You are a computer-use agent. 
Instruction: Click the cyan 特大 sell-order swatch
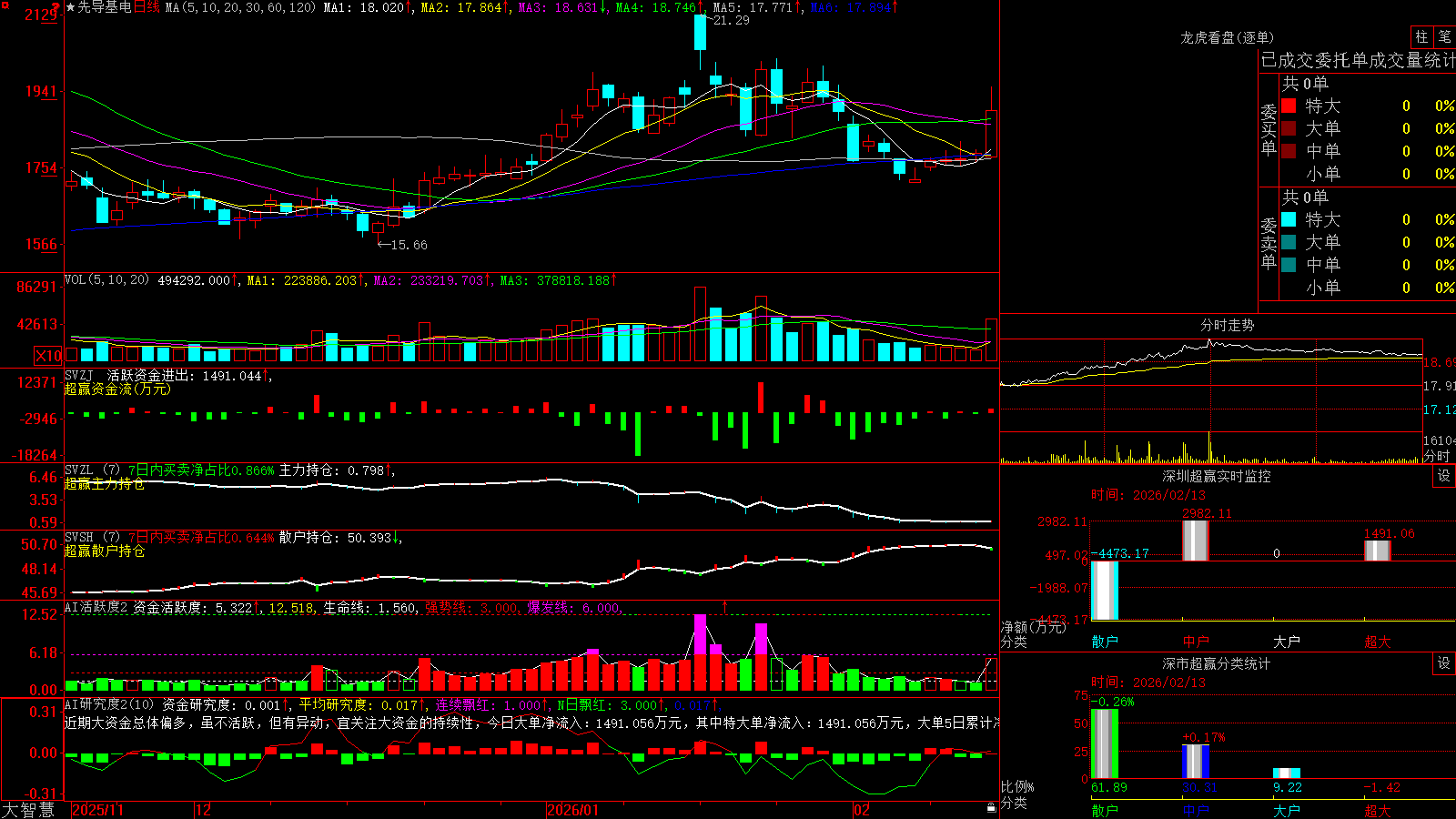pos(1289,219)
